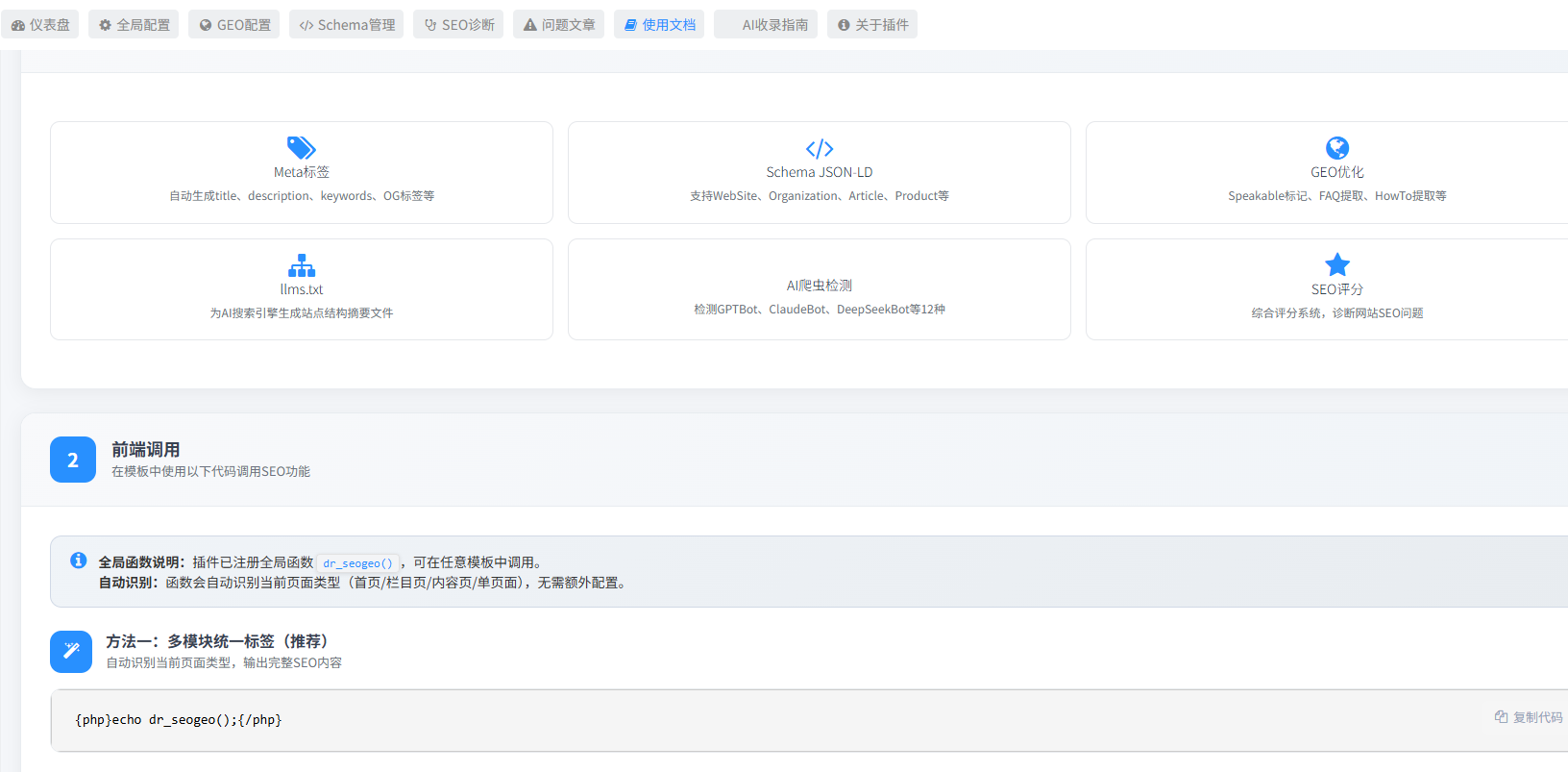Image resolution: width=1568 pixels, height=772 pixels.
Task: Click the stethoscope icon on SEO诊断 tab
Action: pos(430,25)
